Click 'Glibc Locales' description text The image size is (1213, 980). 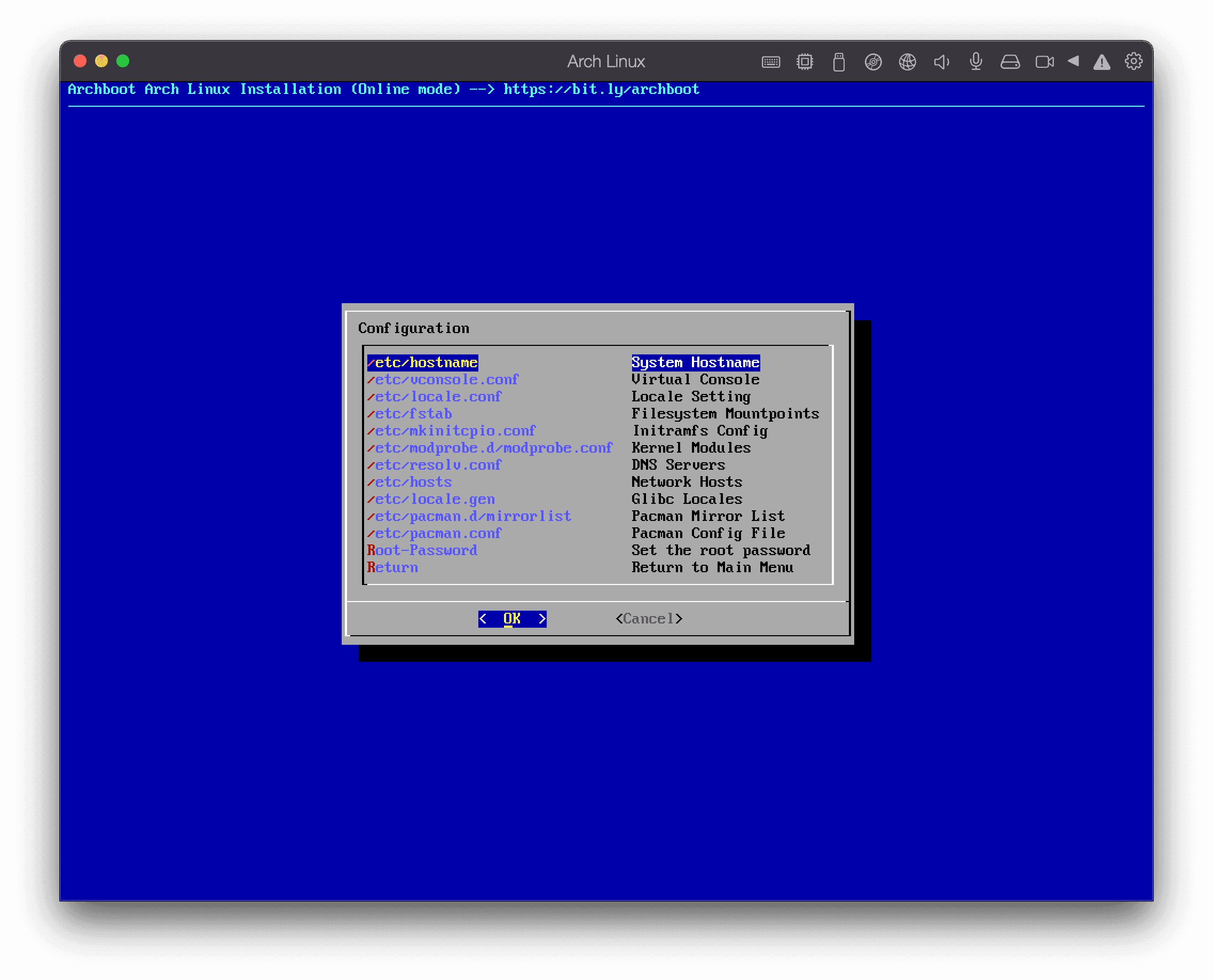687,499
